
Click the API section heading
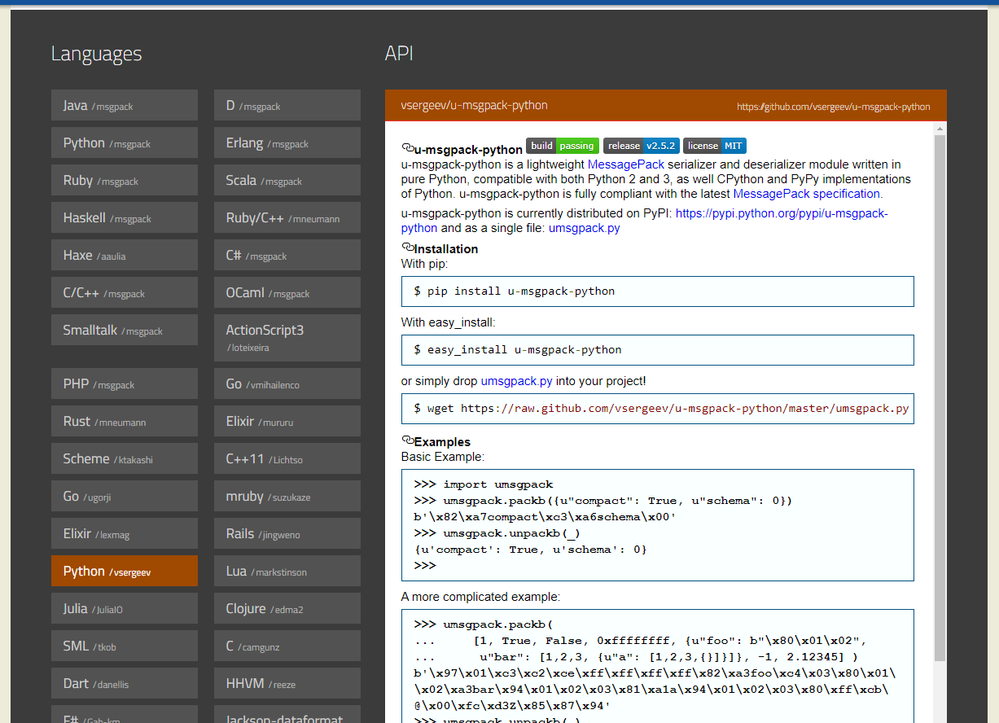(399, 53)
